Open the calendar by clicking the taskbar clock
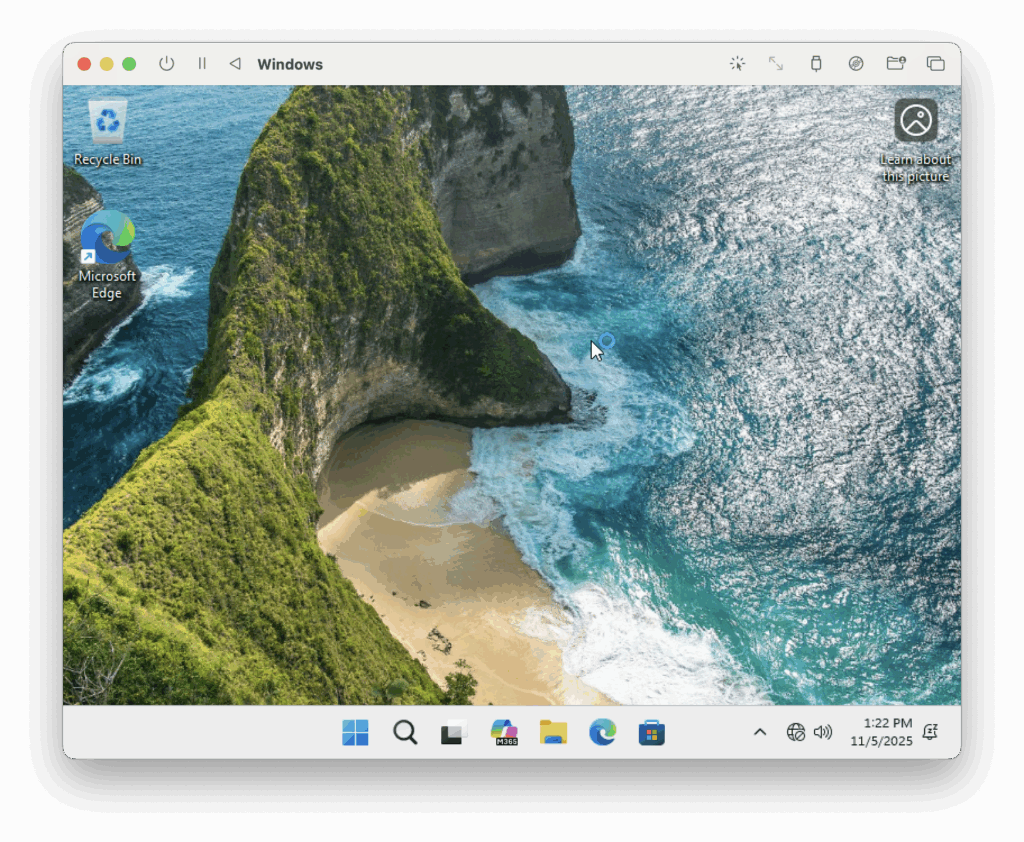Screen dimensions: 1024x842 pyautogui.click(x=880, y=732)
